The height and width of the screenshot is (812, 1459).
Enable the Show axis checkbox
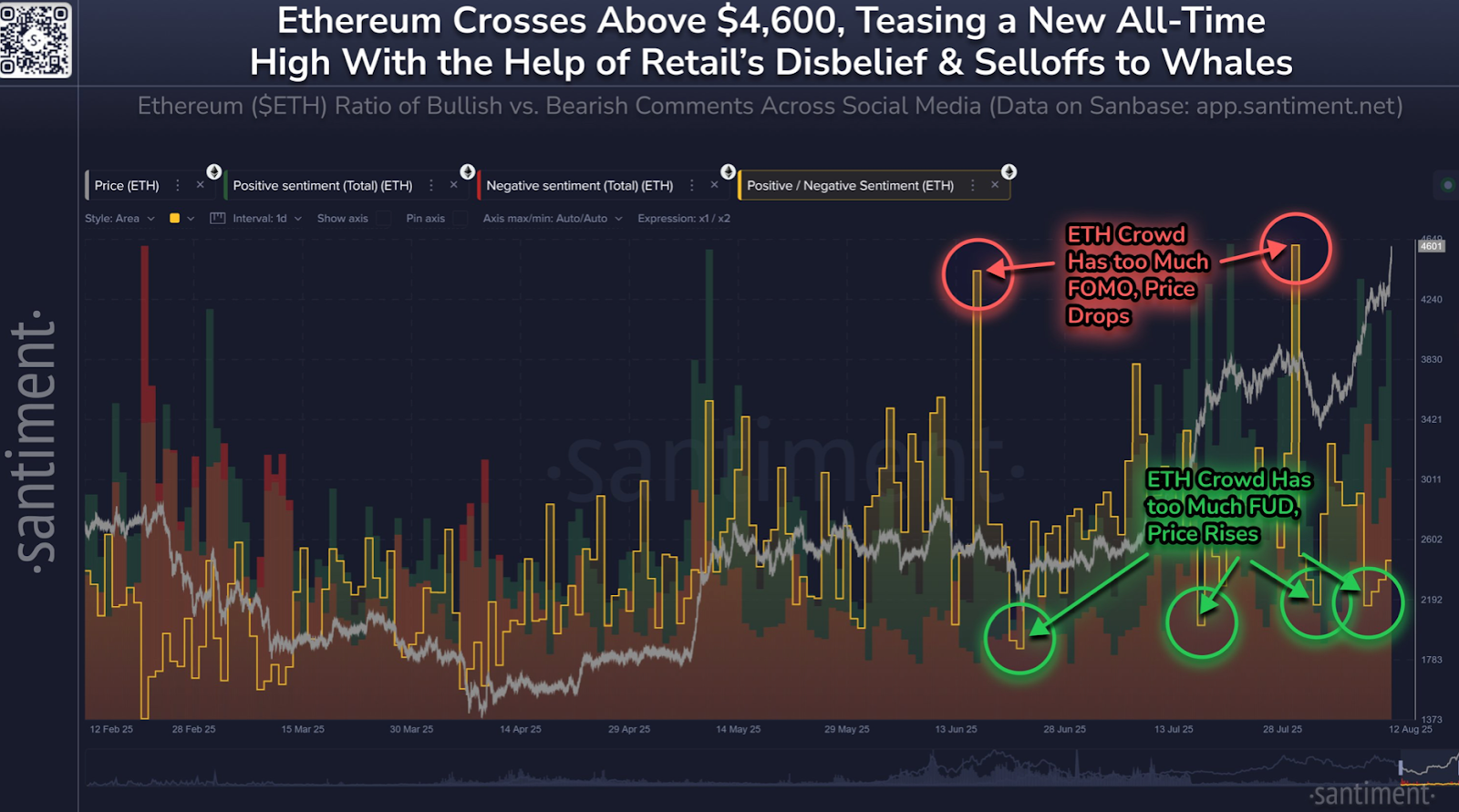click(x=385, y=219)
